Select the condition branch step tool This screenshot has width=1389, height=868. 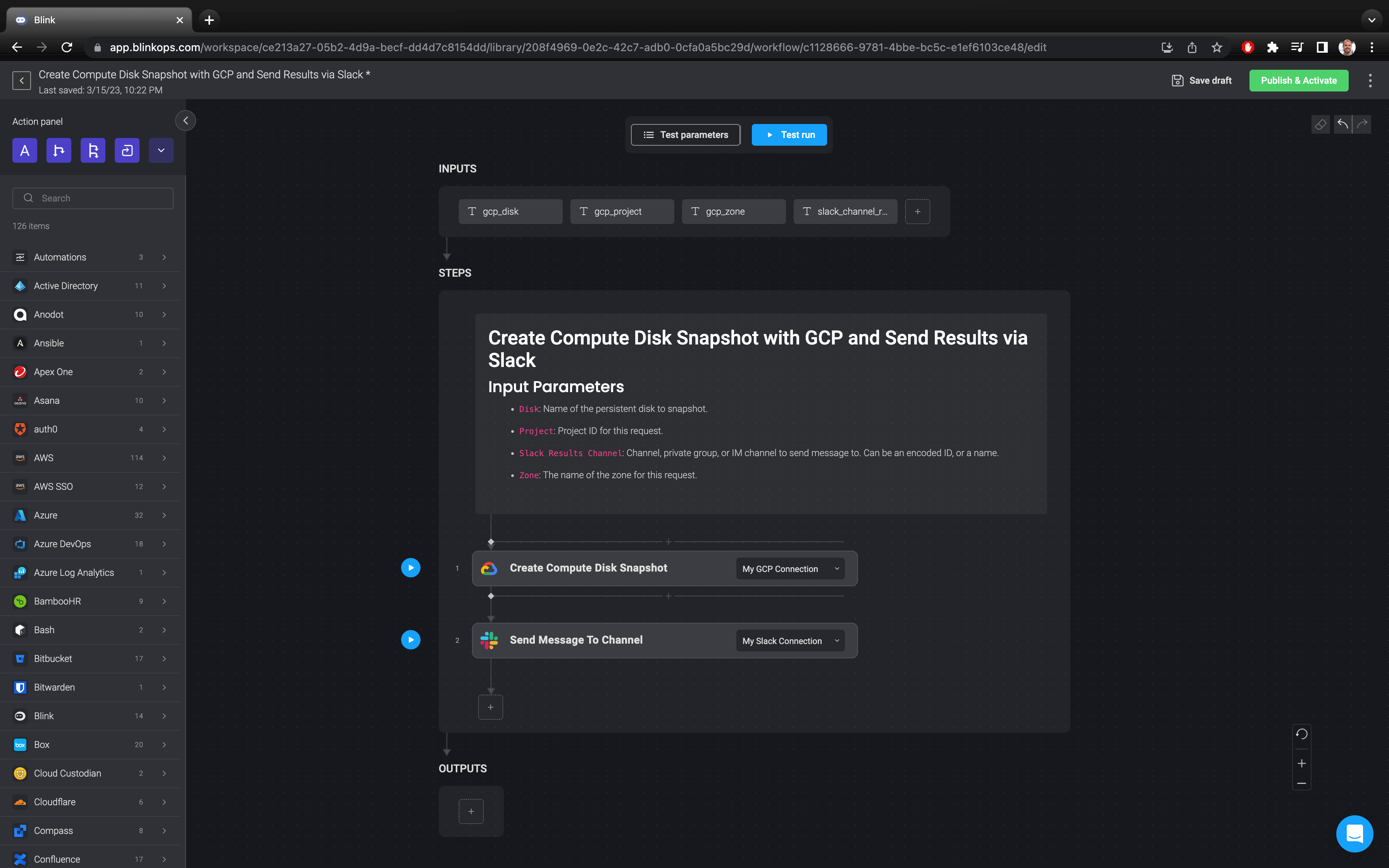click(x=59, y=150)
